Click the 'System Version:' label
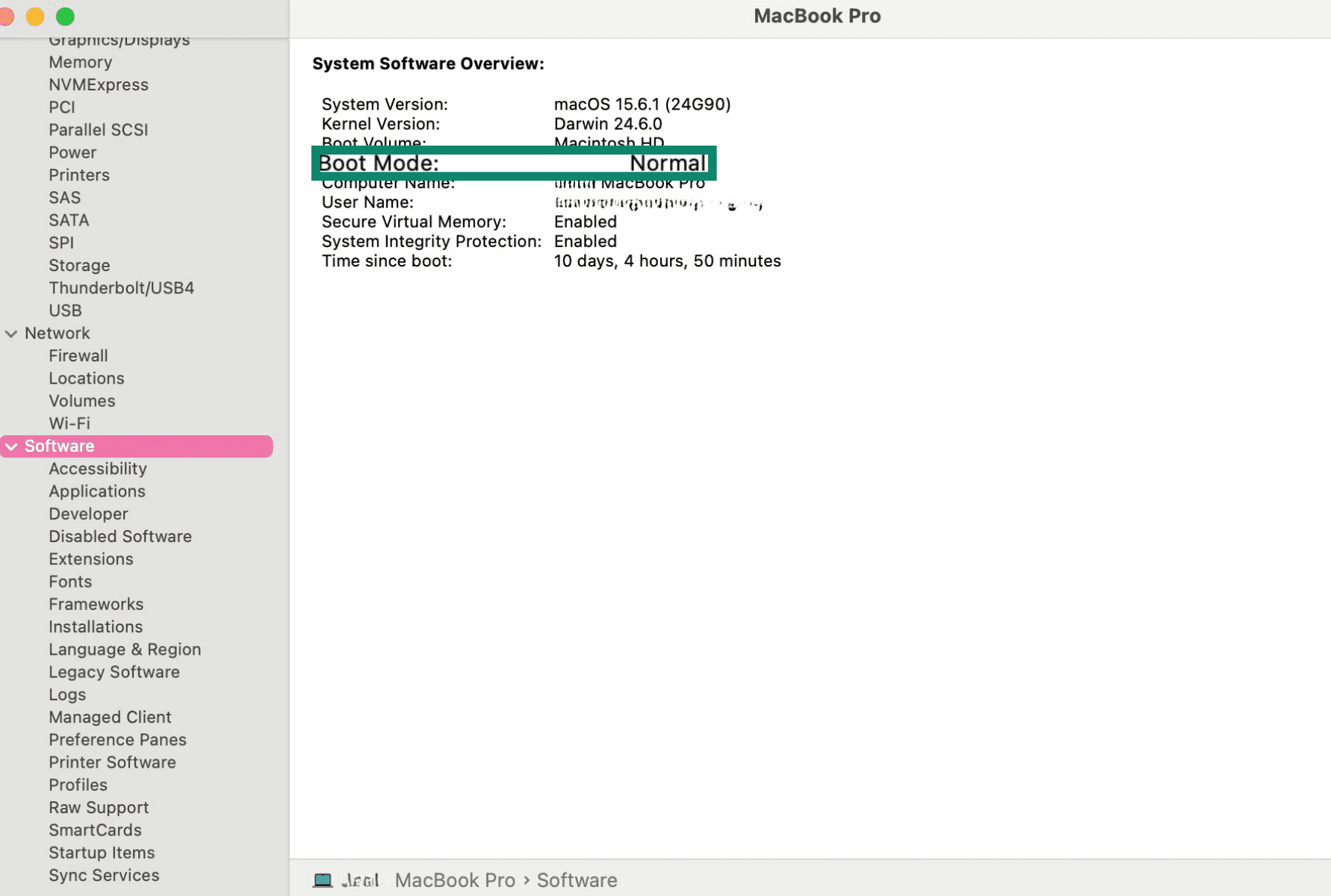Image resolution: width=1331 pixels, height=896 pixels. (385, 104)
